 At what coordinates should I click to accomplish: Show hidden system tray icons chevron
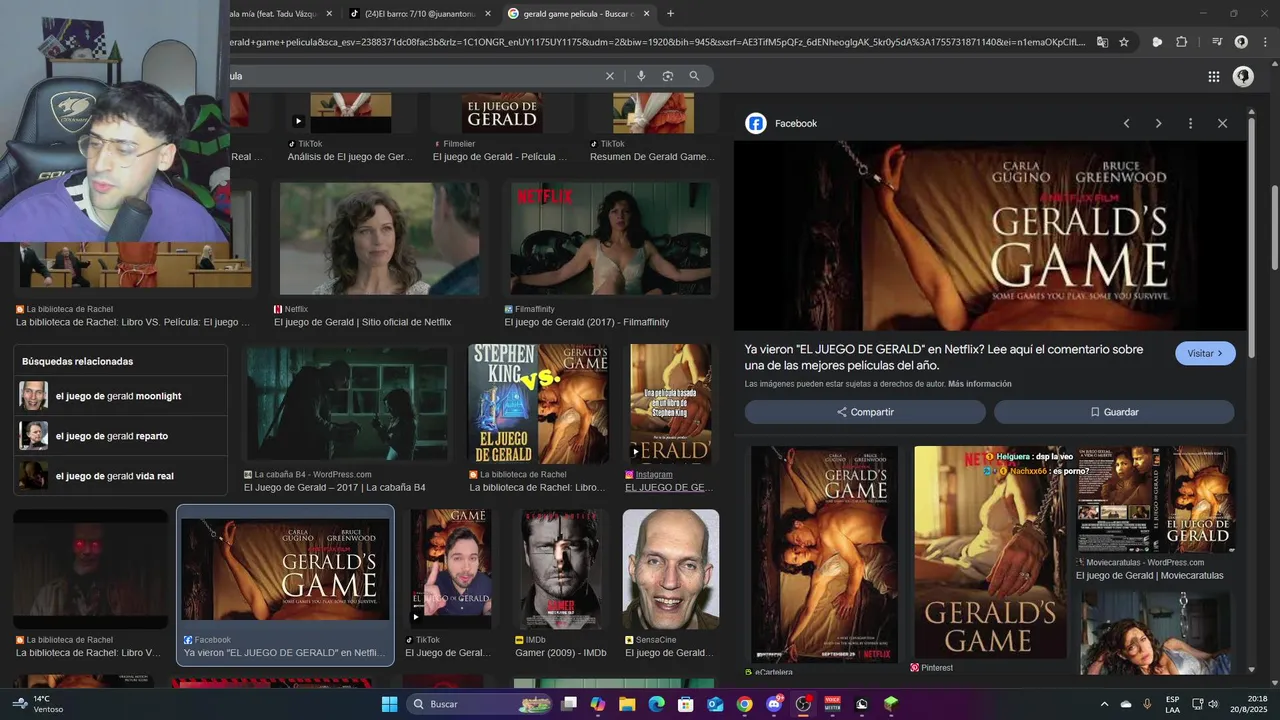(x=1104, y=704)
